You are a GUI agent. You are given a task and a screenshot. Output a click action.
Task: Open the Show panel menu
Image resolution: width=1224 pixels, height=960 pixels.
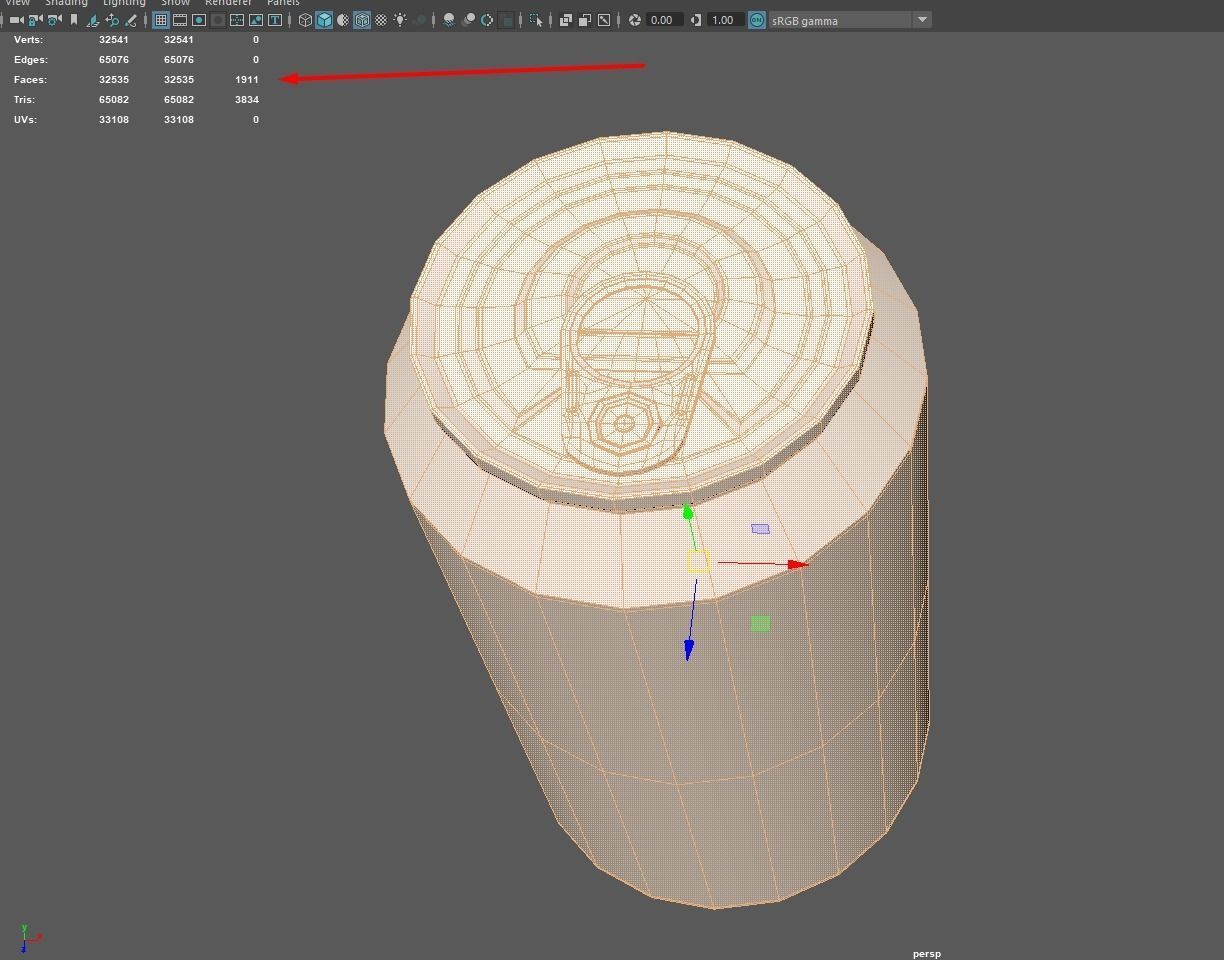pos(175,3)
